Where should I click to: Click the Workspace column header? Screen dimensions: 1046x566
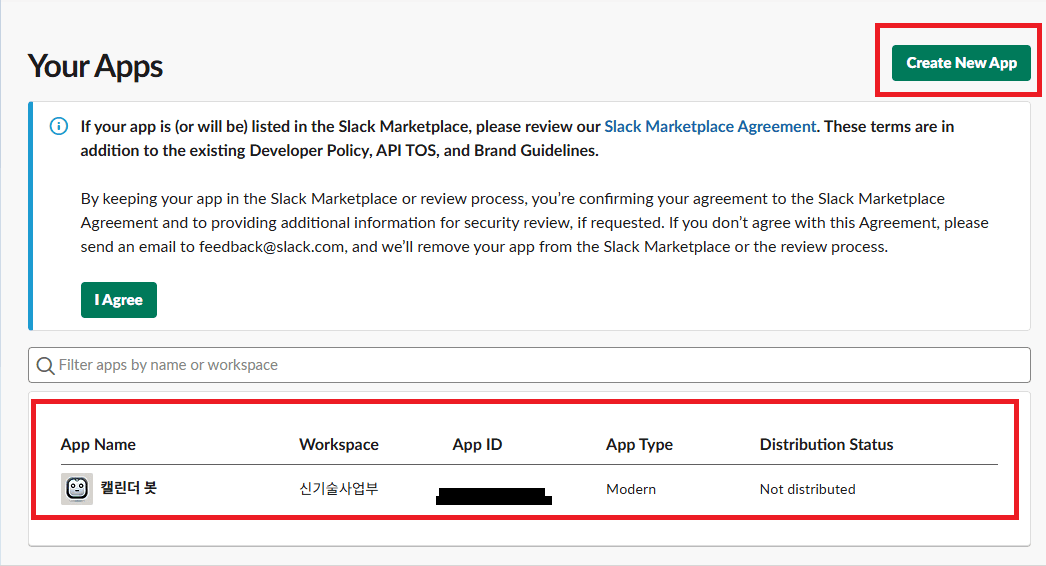339,445
